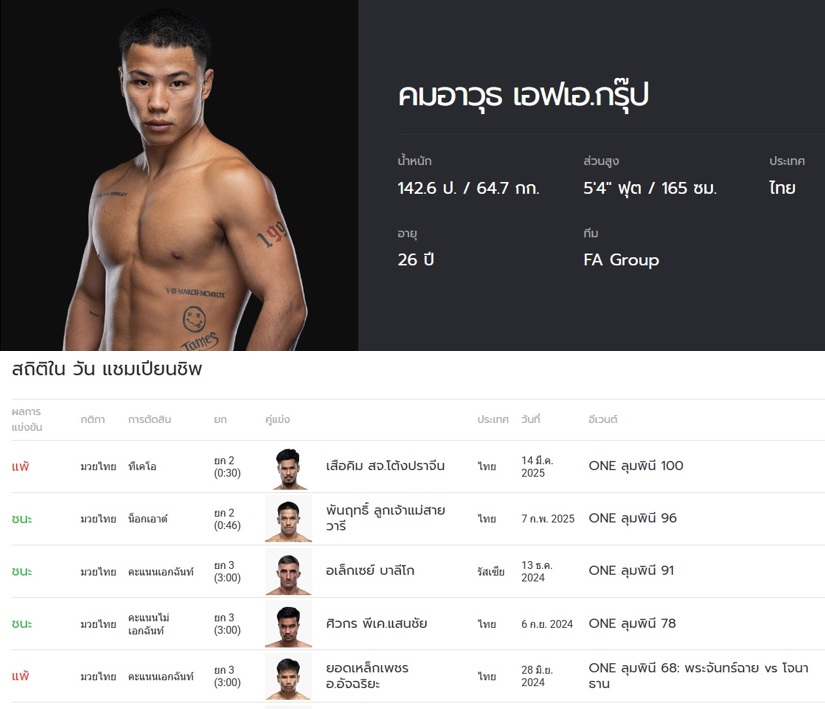
Task: Click opponent thumbnail for พันฤทธิ์ ลูกเจ้าแม่สายวารี
Action: coord(288,519)
